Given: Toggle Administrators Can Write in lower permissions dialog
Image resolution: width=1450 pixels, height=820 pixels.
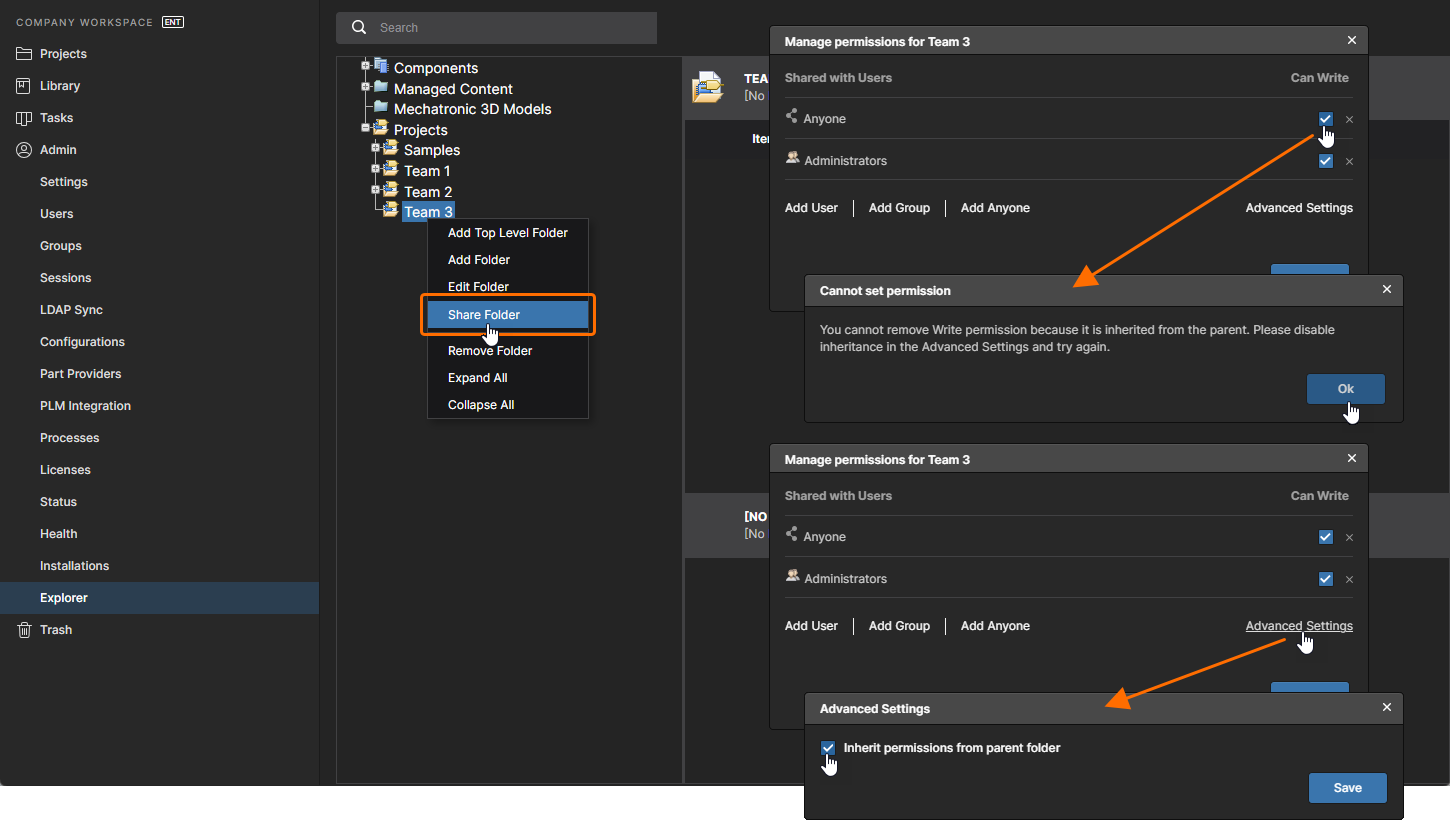Looking at the screenshot, I should pyautogui.click(x=1326, y=579).
